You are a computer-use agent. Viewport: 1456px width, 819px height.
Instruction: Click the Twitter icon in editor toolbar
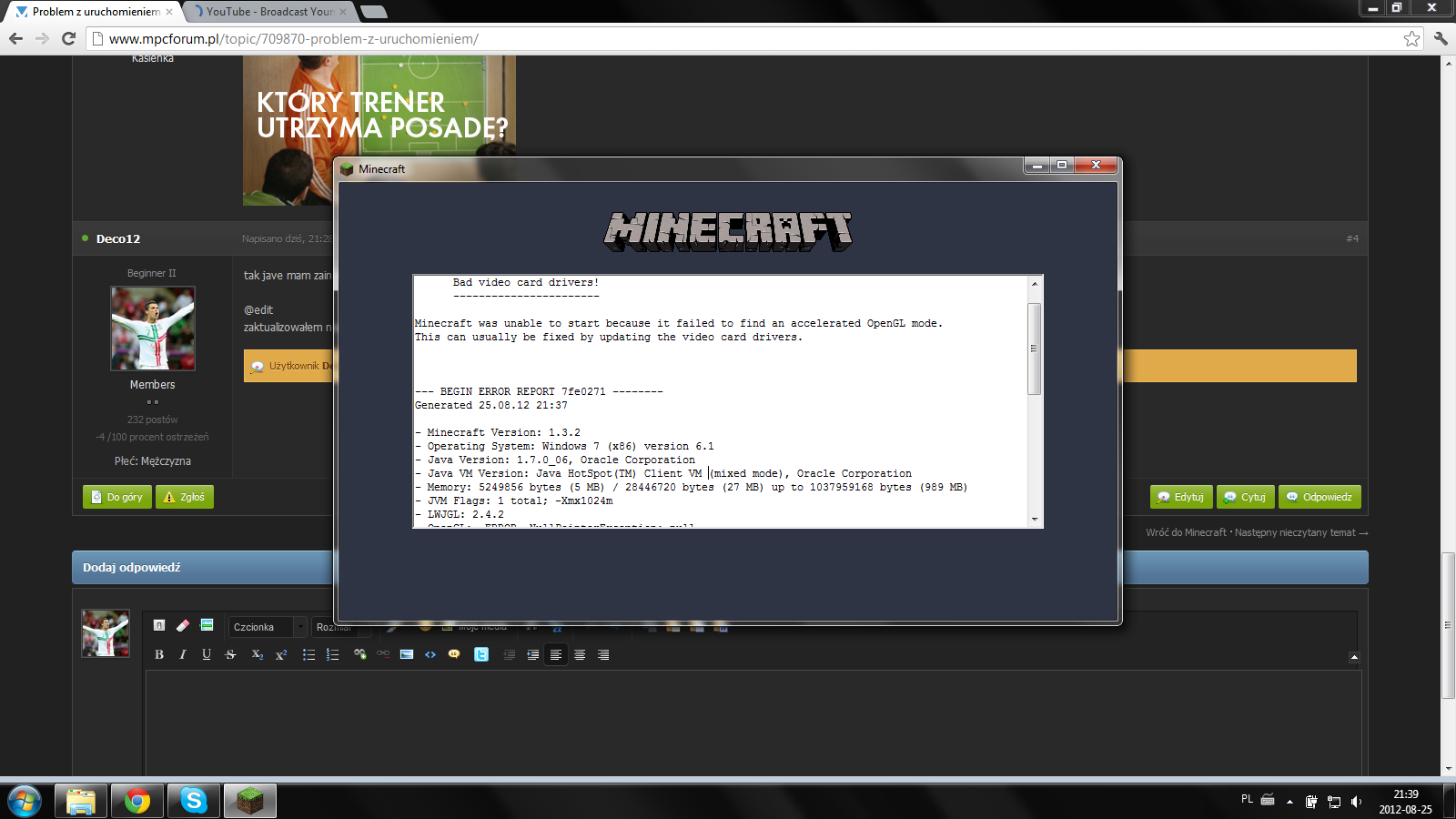[x=481, y=654]
